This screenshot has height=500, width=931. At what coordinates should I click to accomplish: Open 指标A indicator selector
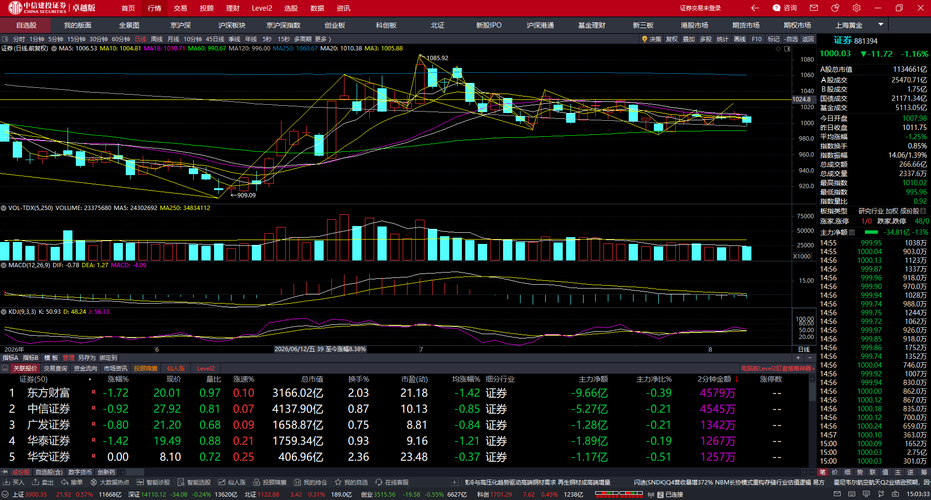[x=10, y=358]
